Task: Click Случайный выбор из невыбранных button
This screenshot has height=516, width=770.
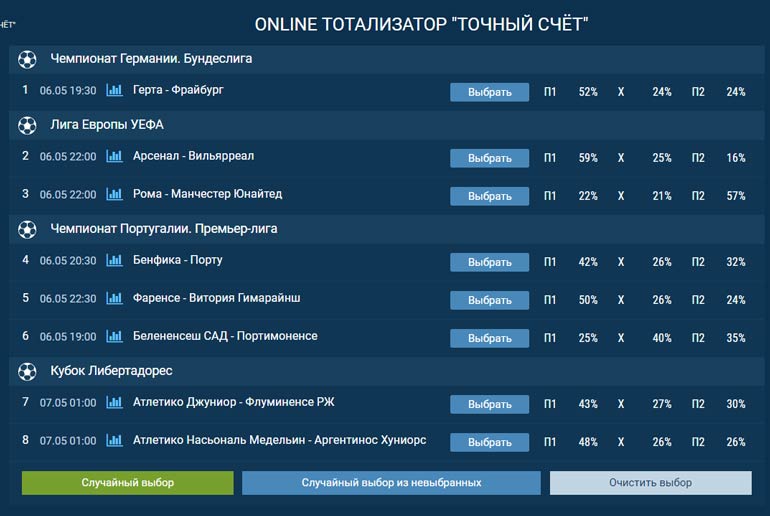Action: tap(391, 483)
